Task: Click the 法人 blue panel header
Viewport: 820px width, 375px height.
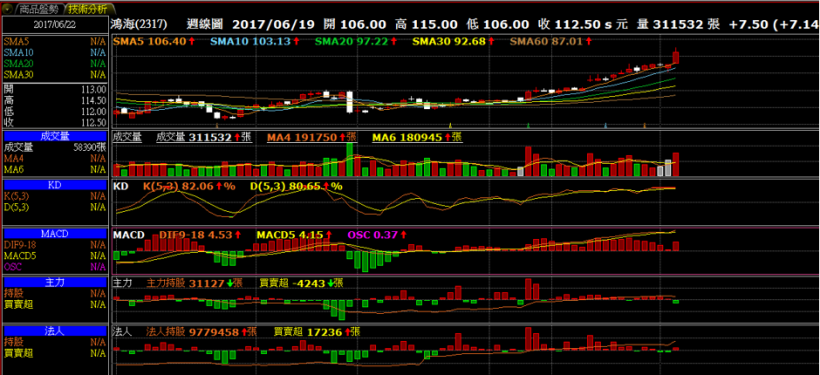Action: [x=55, y=331]
